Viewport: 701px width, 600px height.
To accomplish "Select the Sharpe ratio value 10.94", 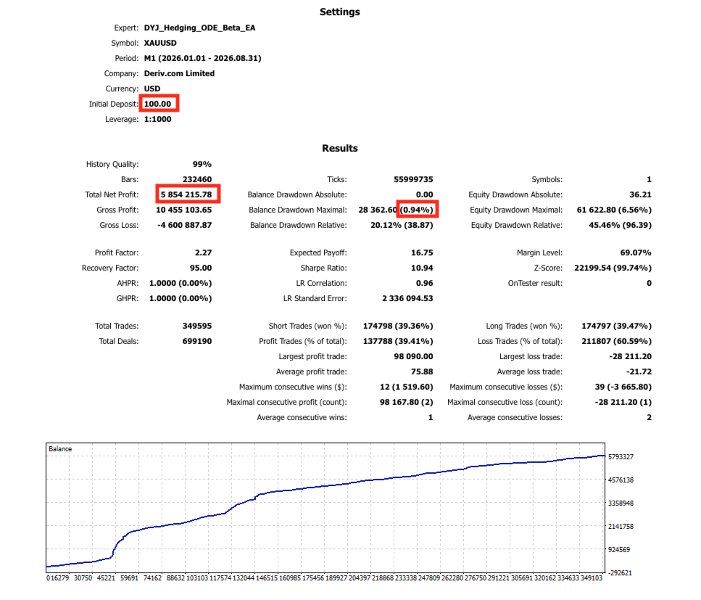I will pyautogui.click(x=422, y=268).
